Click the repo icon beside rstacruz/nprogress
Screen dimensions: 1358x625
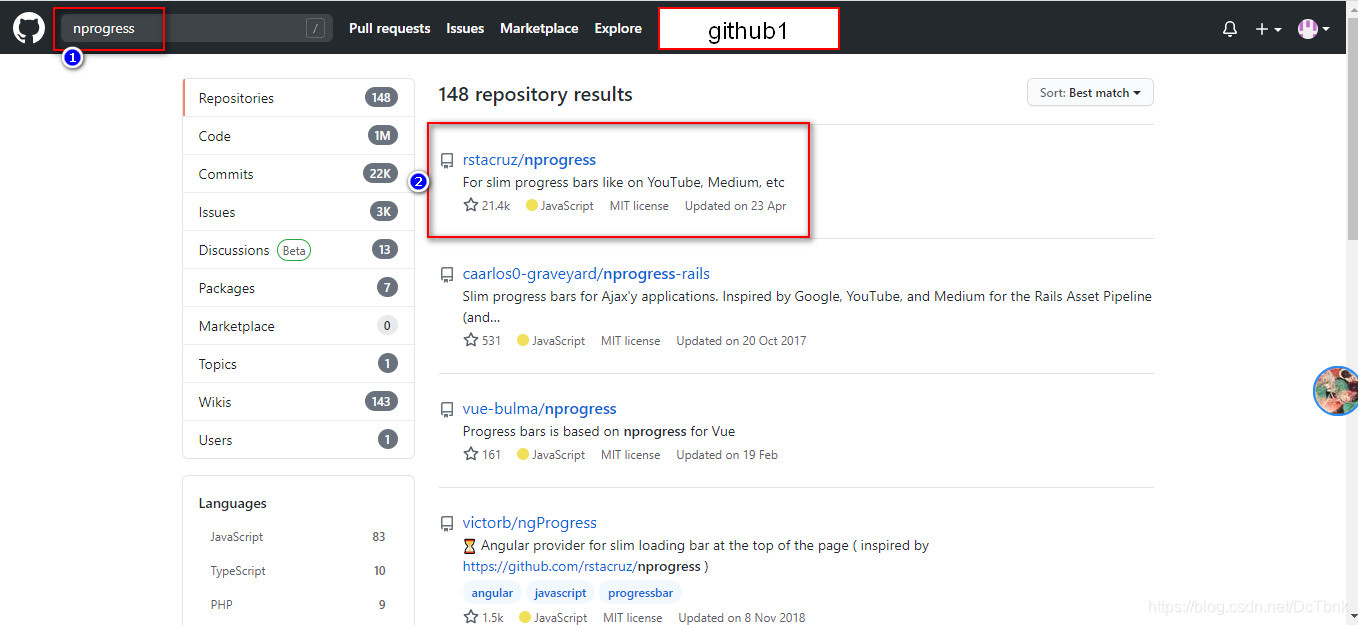447,161
